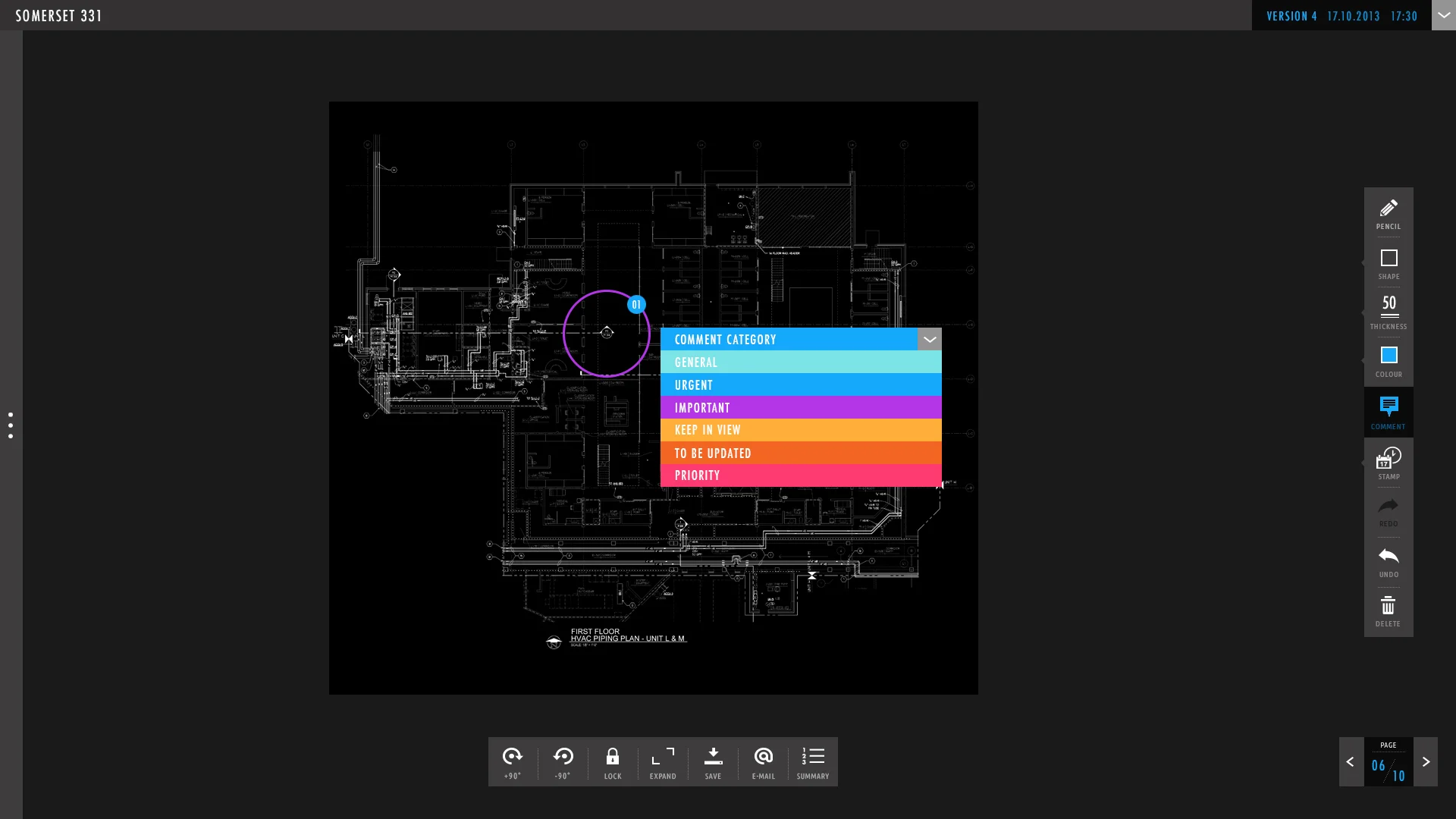Click the 01 comment marker
Viewport: 1456px width, 819px height.
(636, 305)
